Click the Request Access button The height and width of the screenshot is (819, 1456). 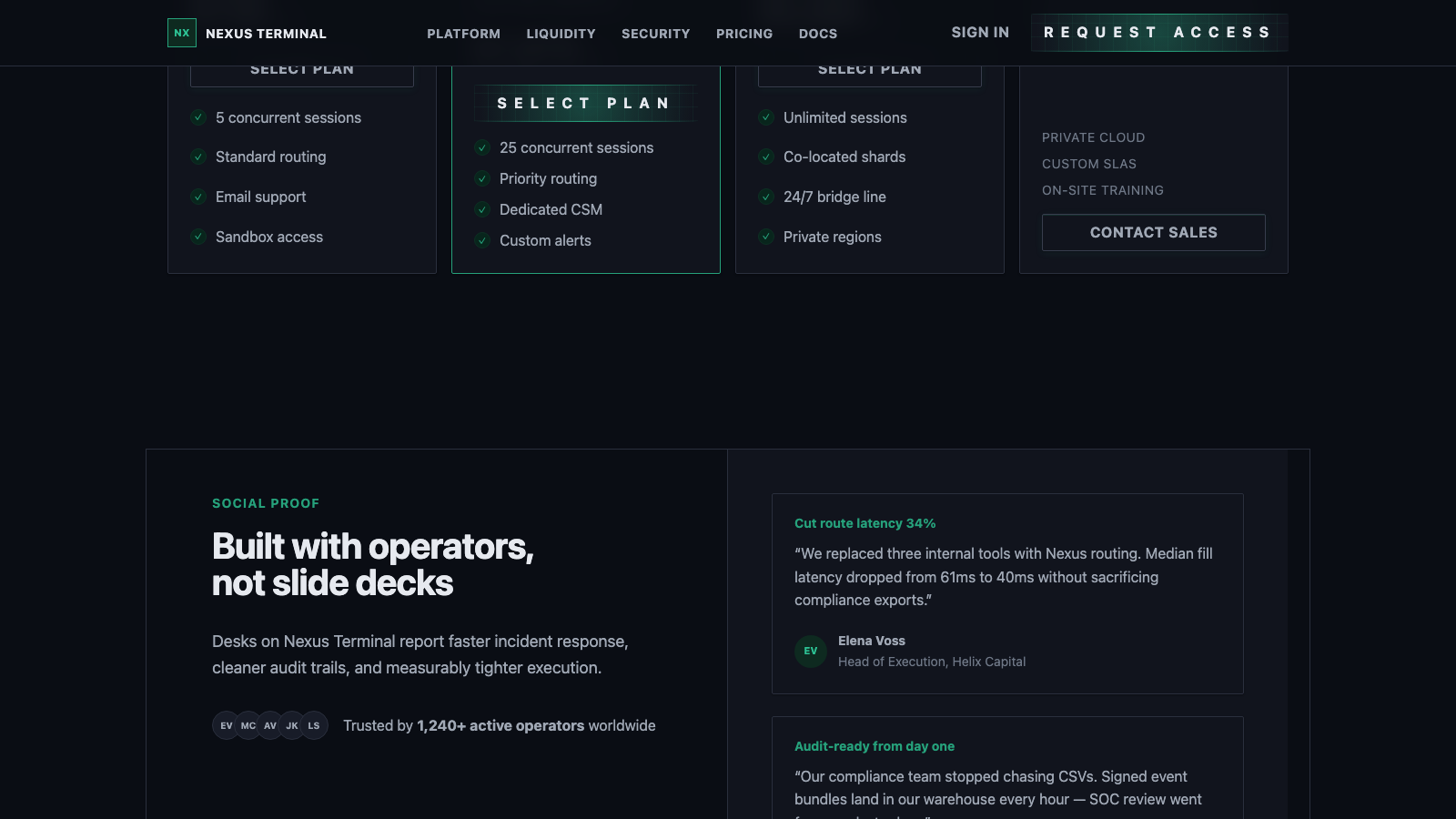[1159, 33]
